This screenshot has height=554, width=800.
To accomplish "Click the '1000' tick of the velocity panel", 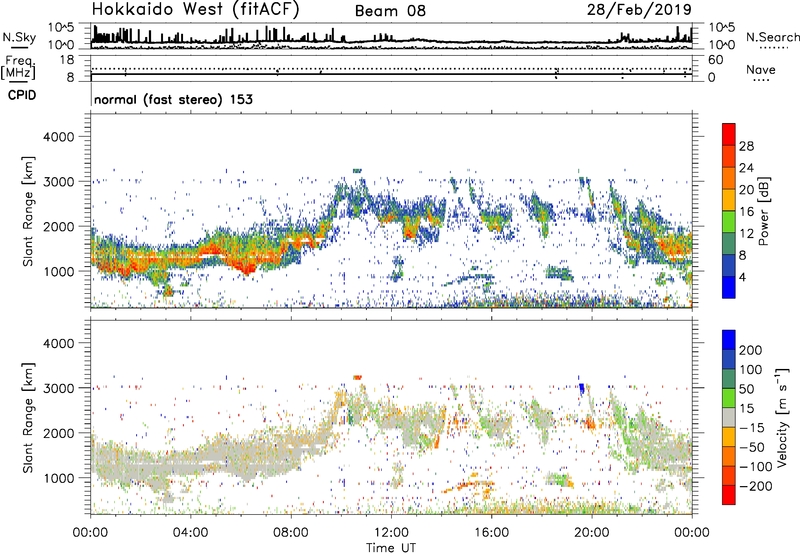I will (x=59, y=478).
